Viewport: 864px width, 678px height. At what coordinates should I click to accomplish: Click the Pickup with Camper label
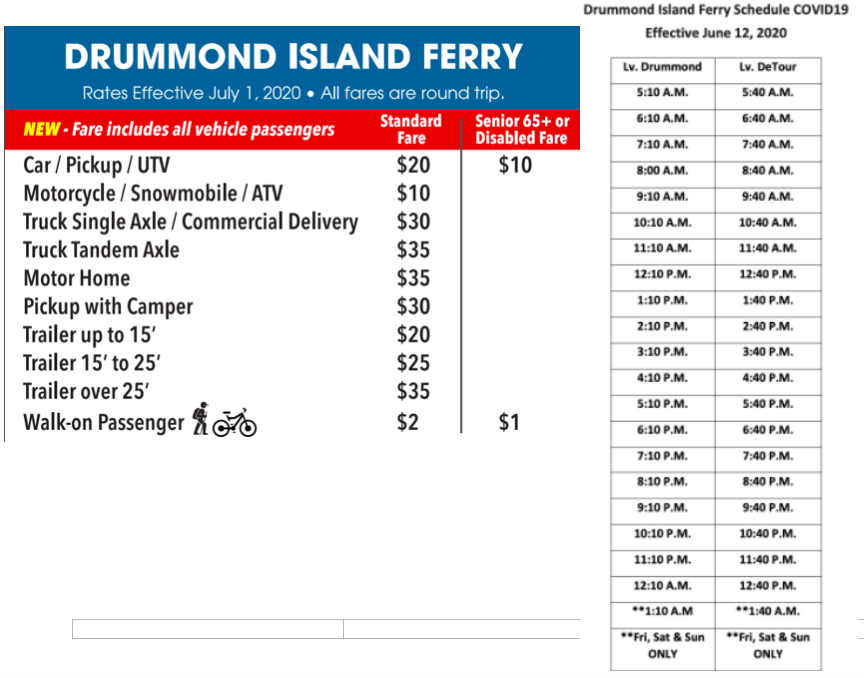pos(108,306)
